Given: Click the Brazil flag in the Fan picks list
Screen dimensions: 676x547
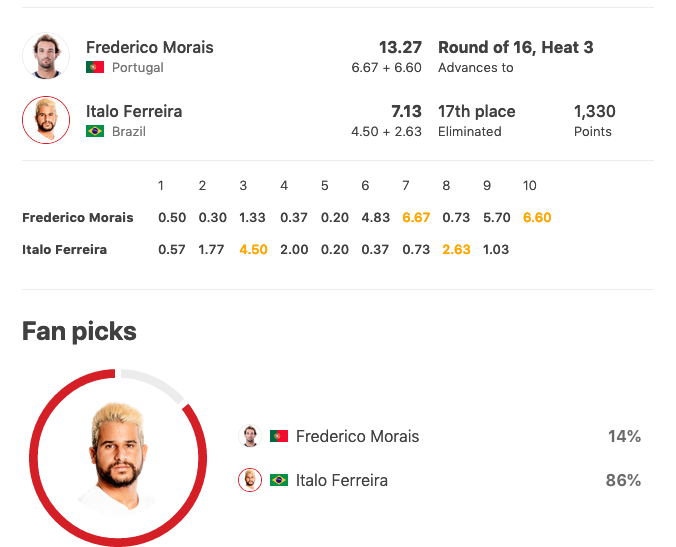Looking at the screenshot, I should pyautogui.click(x=279, y=480).
